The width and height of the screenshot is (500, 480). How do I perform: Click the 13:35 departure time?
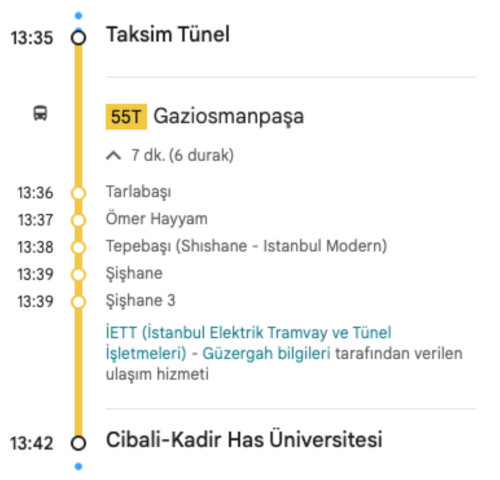[32, 38]
